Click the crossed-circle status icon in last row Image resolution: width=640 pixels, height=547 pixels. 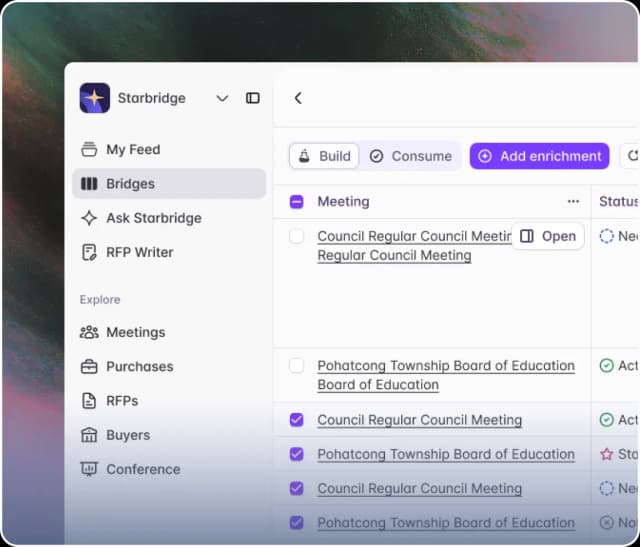[607, 523]
